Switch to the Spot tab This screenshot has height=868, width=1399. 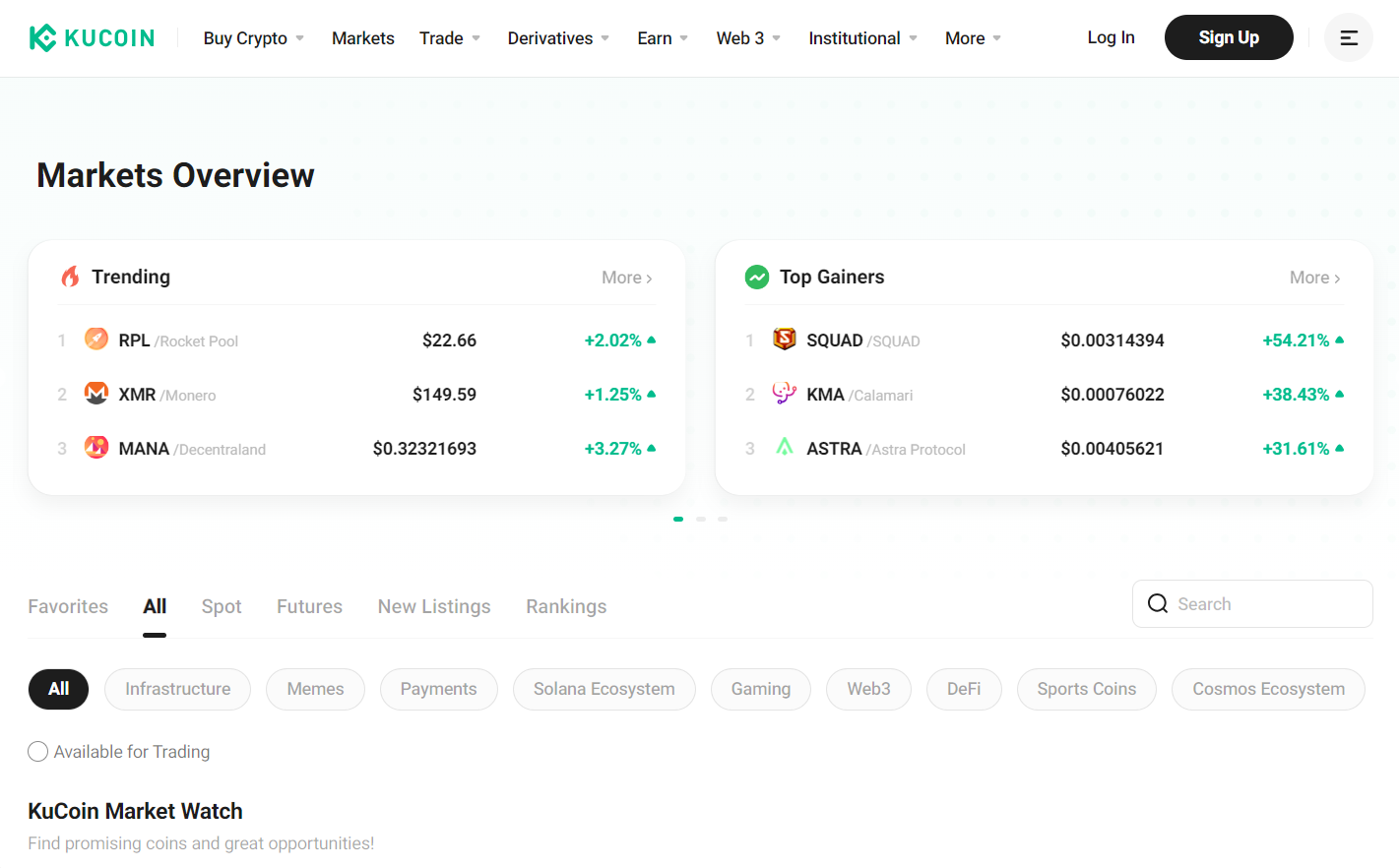click(222, 606)
